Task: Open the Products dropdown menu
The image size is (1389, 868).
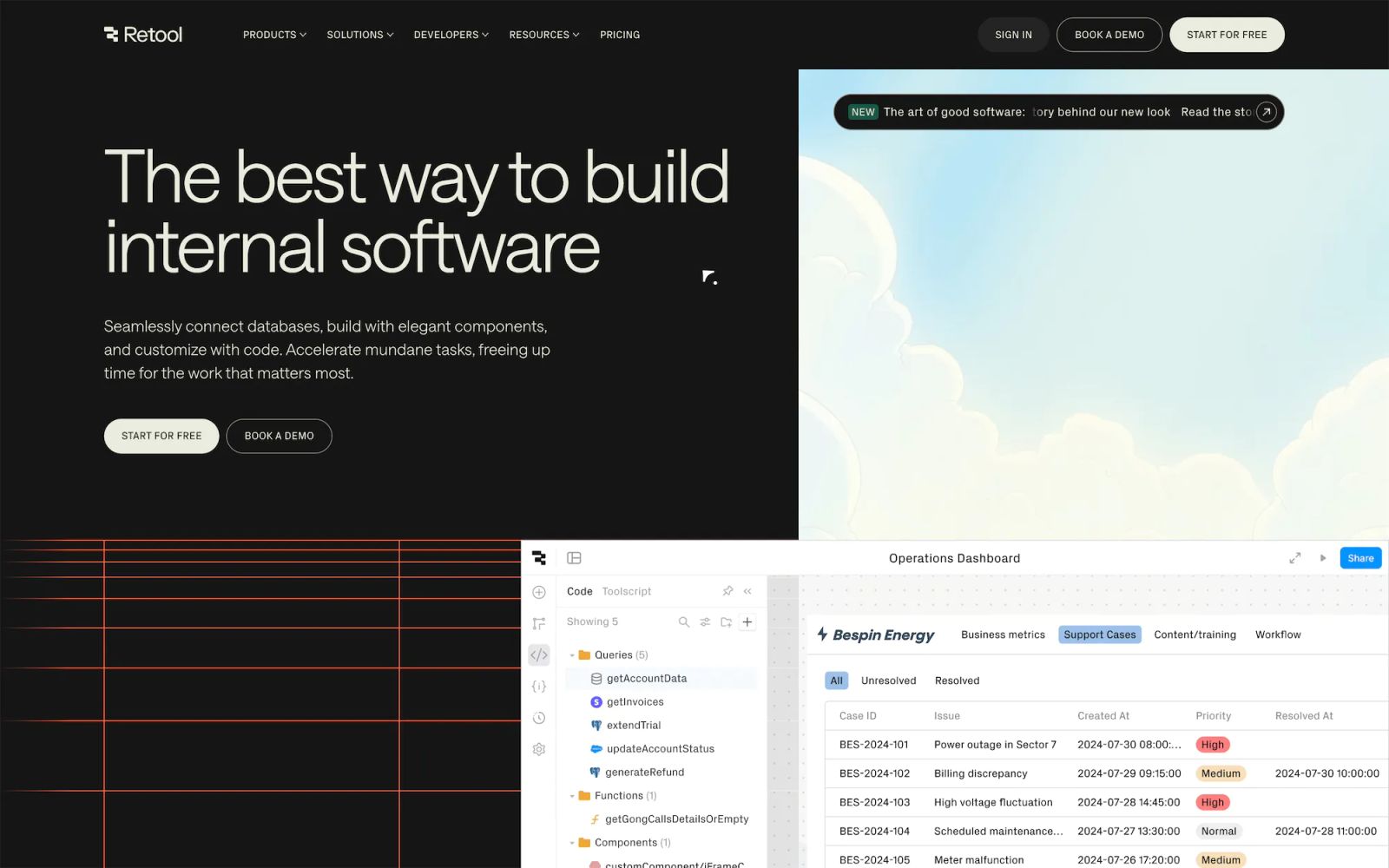Action: pyautogui.click(x=274, y=35)
